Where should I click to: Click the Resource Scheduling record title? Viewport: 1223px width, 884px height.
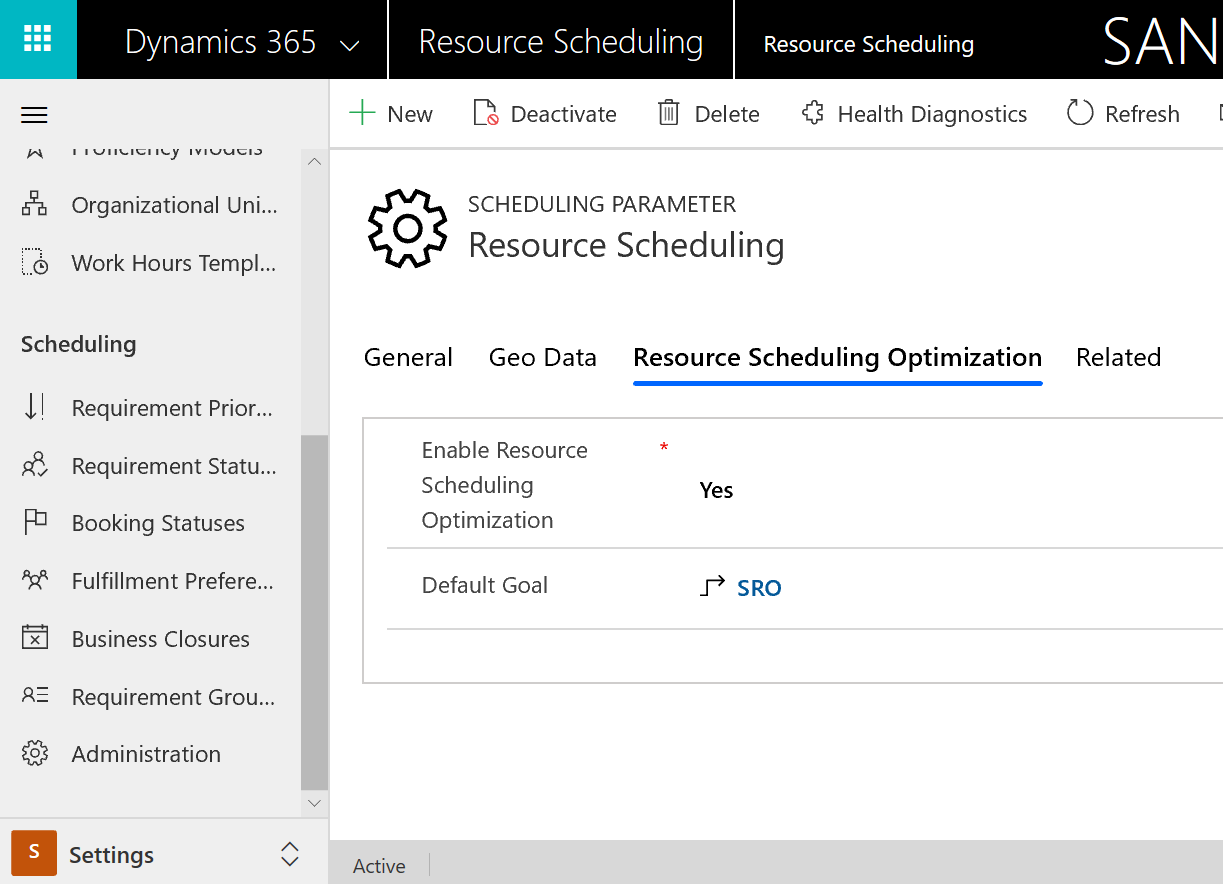pos(626,245)
